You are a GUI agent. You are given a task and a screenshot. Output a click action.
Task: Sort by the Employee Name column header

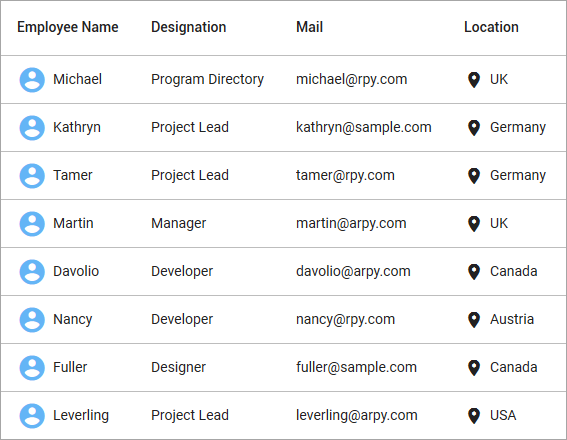68,27
